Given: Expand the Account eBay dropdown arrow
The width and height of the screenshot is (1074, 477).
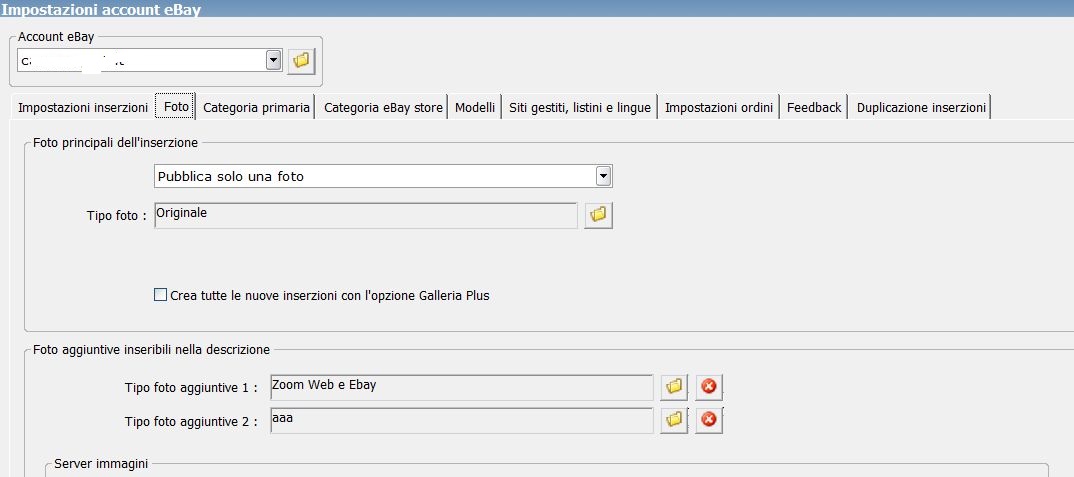Looking at the screenshot, I should (x=273, y=61).
